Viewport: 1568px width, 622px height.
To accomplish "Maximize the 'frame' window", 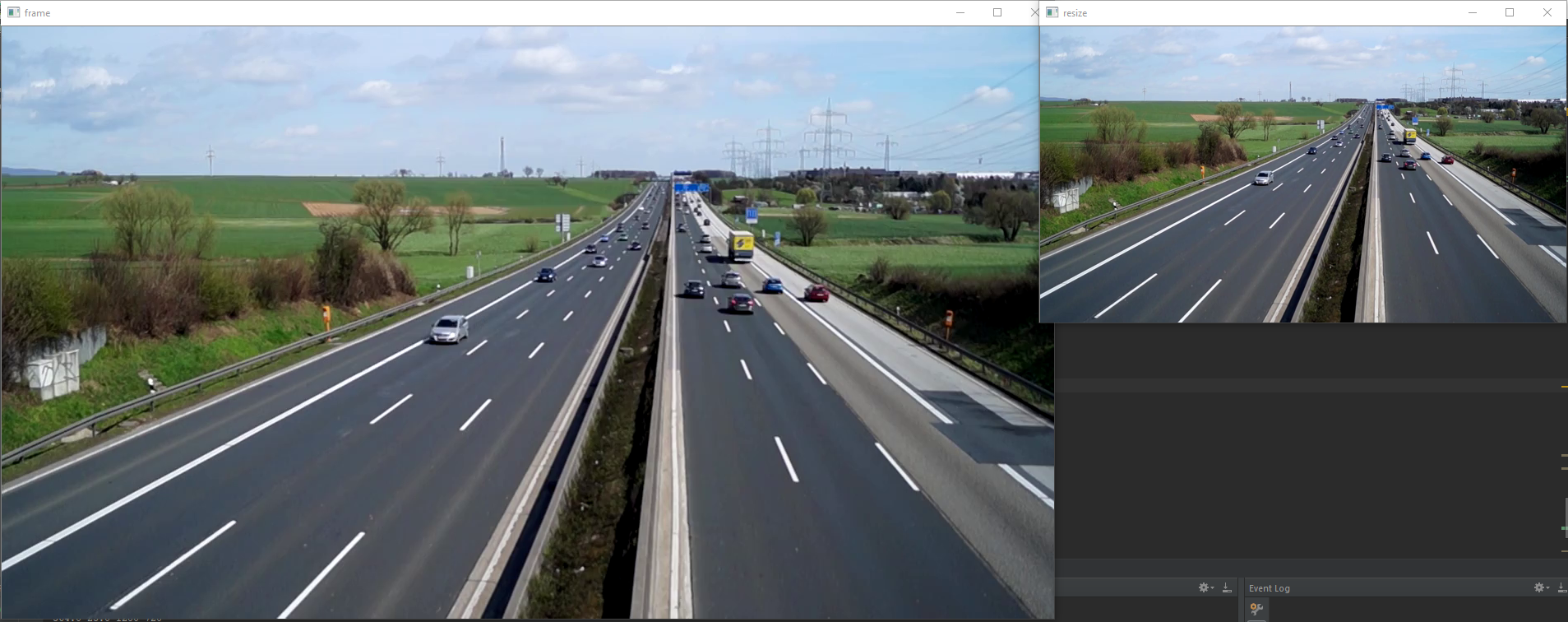I will [997, 12].
